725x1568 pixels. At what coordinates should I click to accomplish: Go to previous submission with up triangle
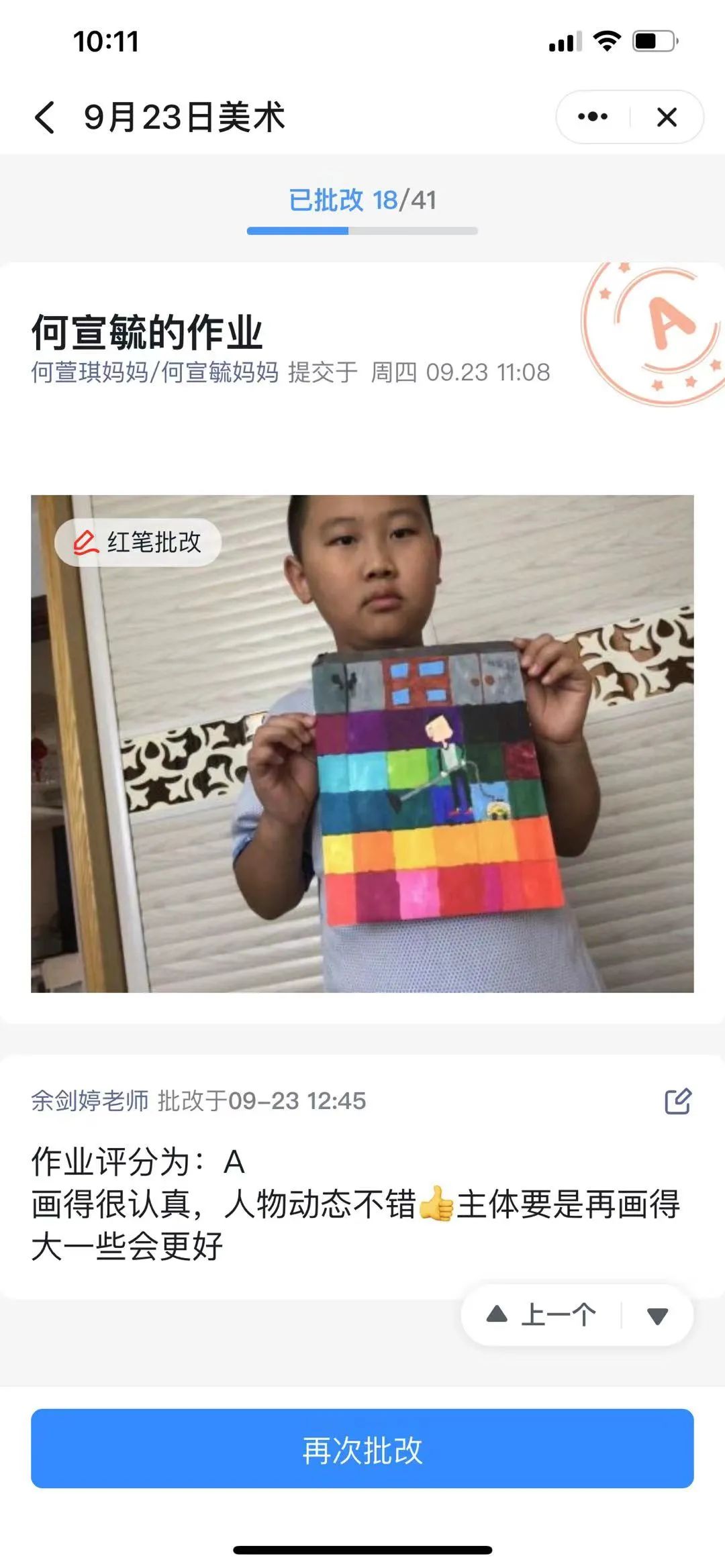[x=497, y=1314]
